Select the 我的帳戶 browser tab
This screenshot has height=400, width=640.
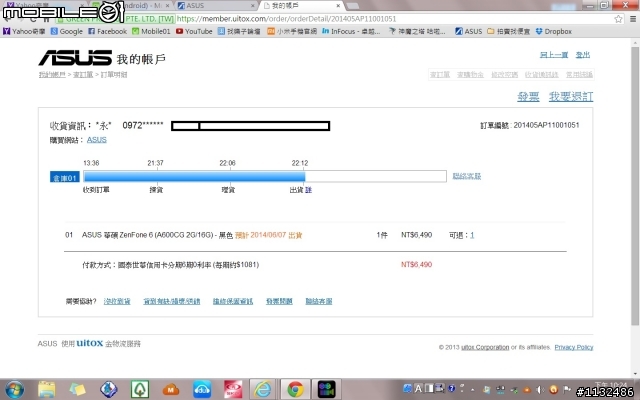tap(301, 6)
